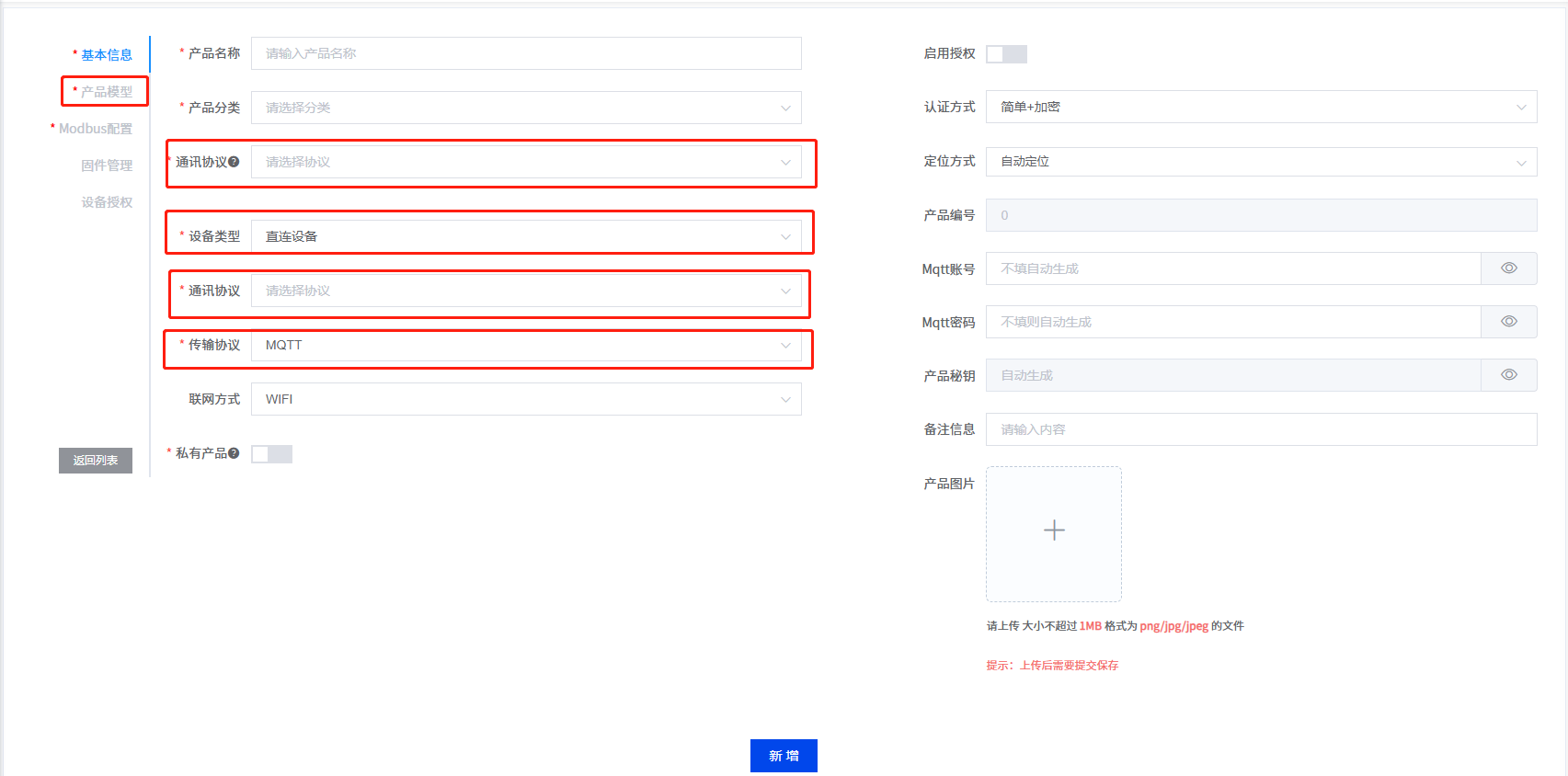Image resolution: width=1568 pixels, height=776 pixels.
Task: Open the 认证方式 dropdown showing 简单+加密
Action: pyautogui.click(x=1261, y=107)
